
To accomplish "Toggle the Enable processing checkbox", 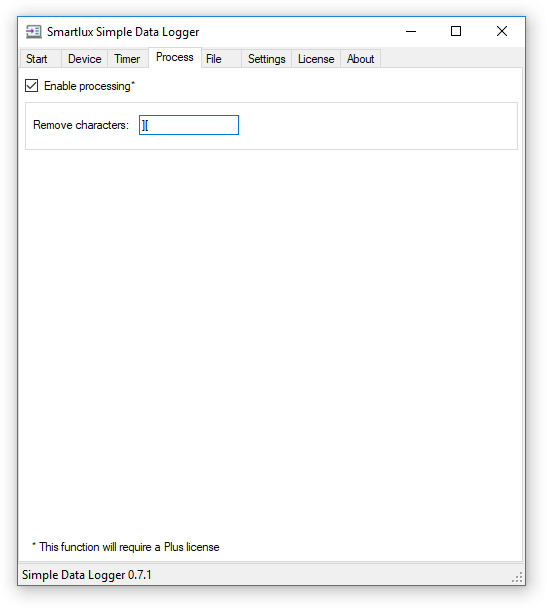I will coord(31,86).
